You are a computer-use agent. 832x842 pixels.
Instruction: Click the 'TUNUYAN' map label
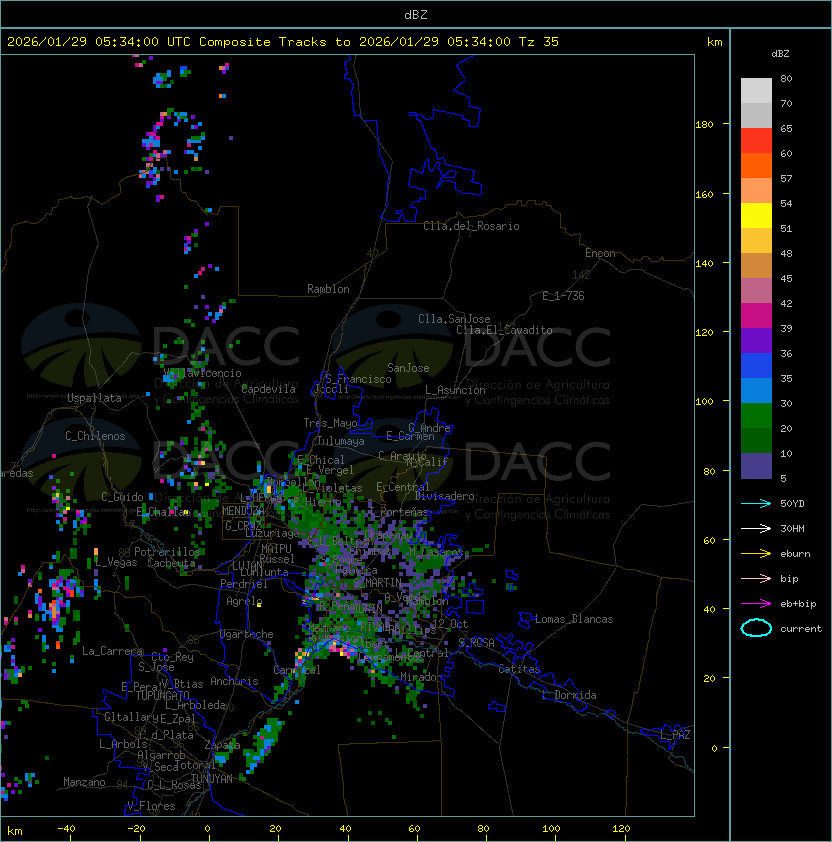[x=212, y=779]
